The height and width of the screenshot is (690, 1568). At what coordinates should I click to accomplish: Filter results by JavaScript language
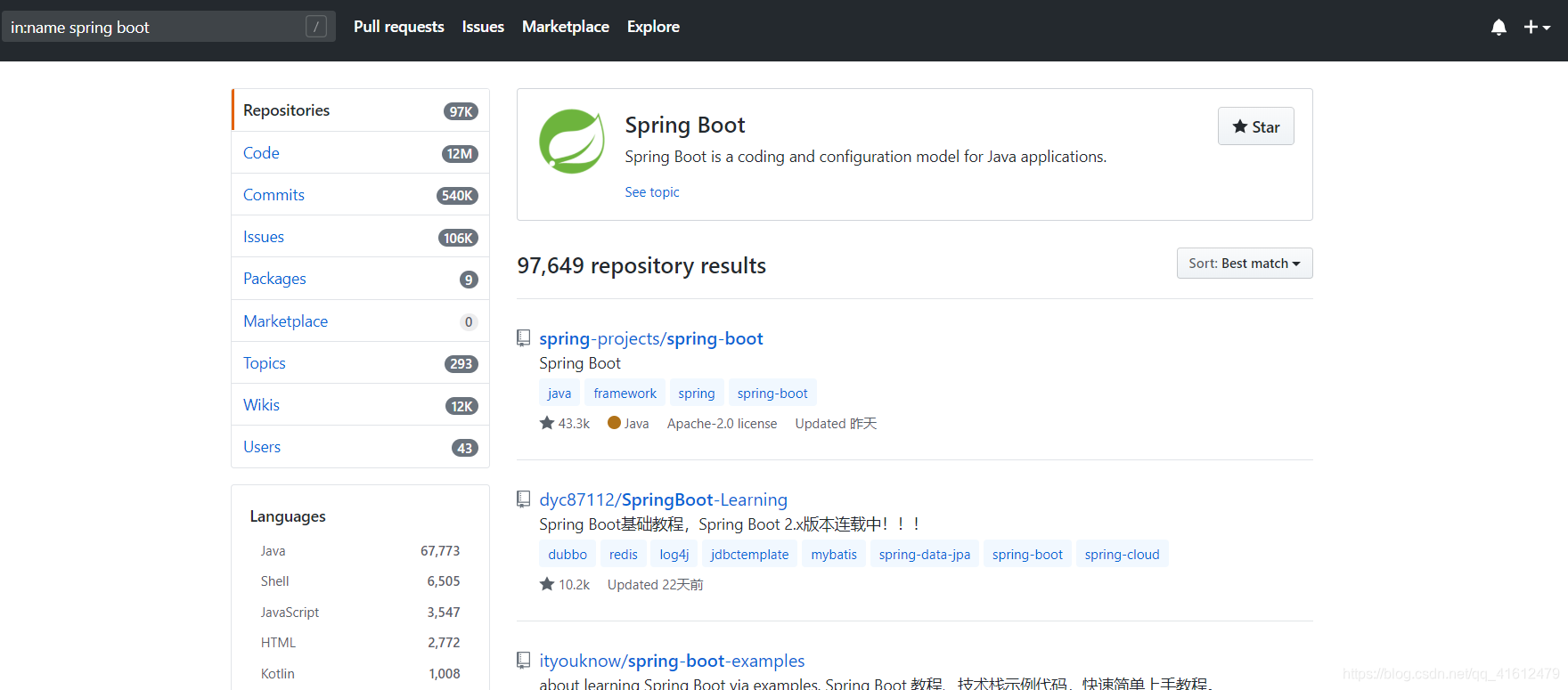click(x=360, y=613)
